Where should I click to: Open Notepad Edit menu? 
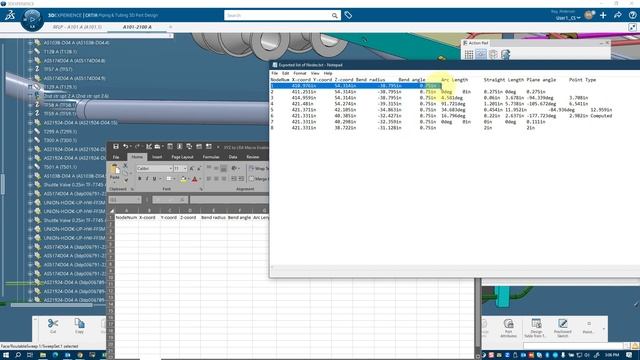pos(285,73)
